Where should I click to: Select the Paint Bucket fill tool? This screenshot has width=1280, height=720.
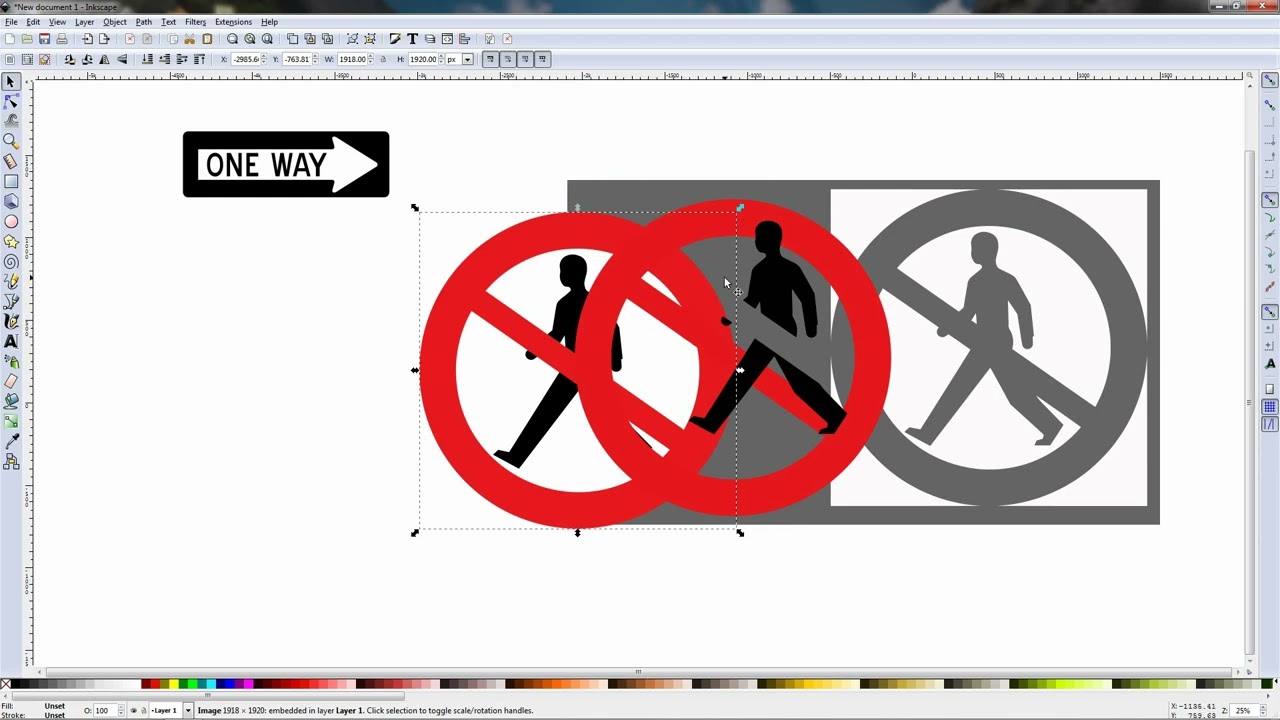tap(11, 401)
